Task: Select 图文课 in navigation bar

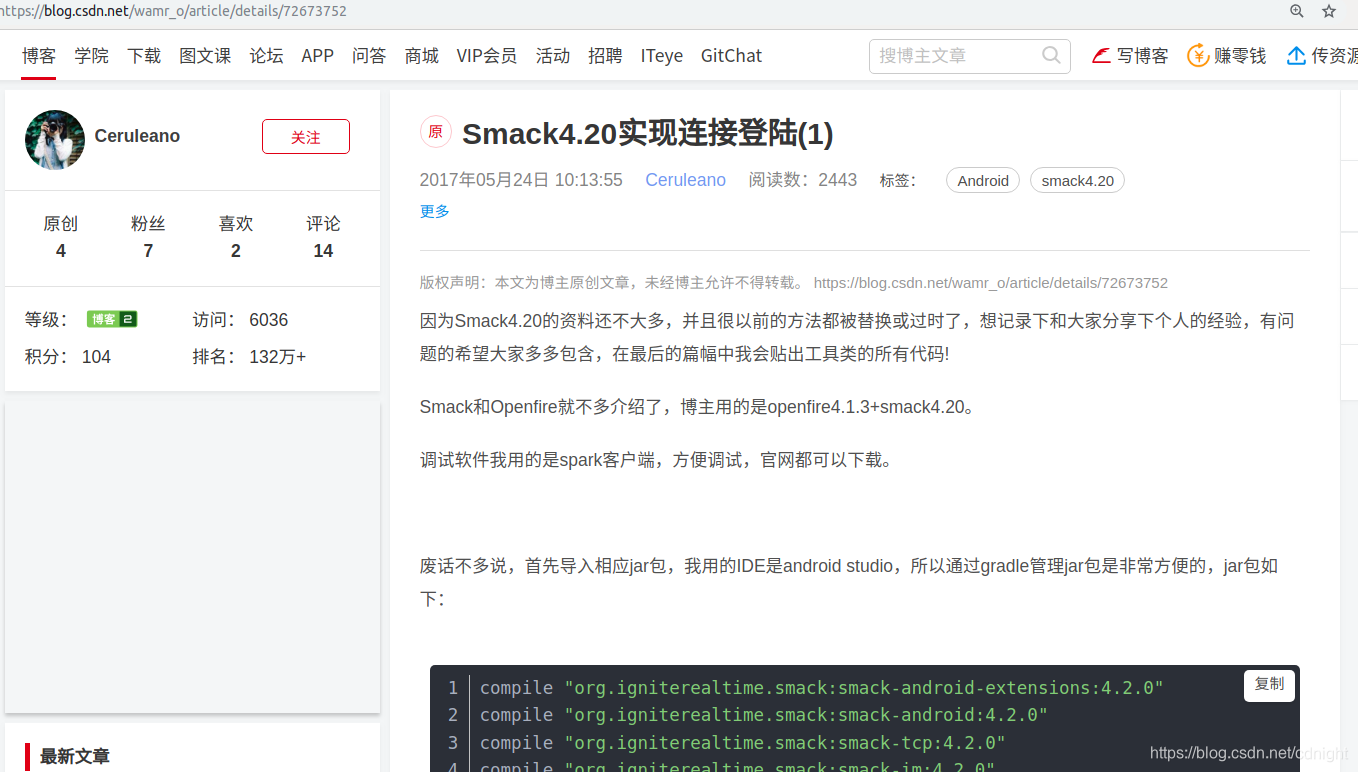Action: 205,56
